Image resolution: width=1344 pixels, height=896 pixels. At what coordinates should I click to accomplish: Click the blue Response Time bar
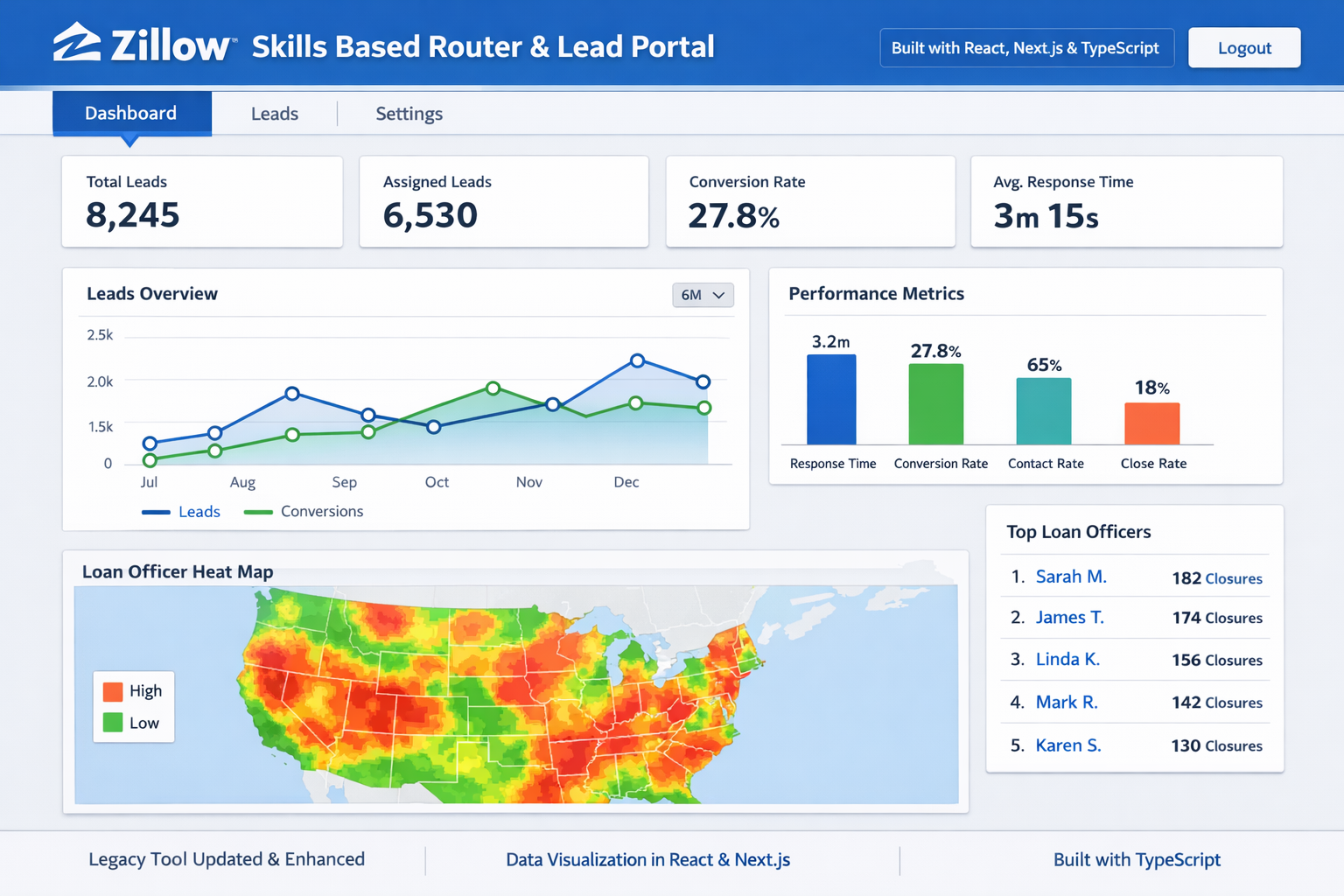[831, 400]
